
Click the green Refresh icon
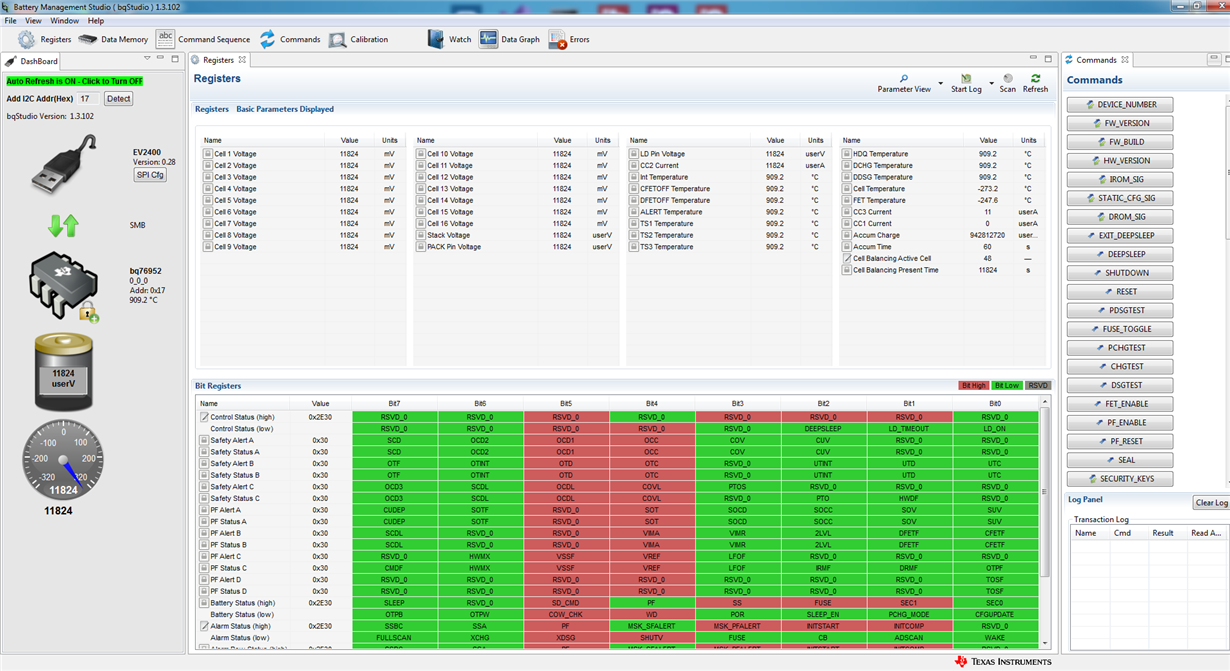[x=1036, y=78]
